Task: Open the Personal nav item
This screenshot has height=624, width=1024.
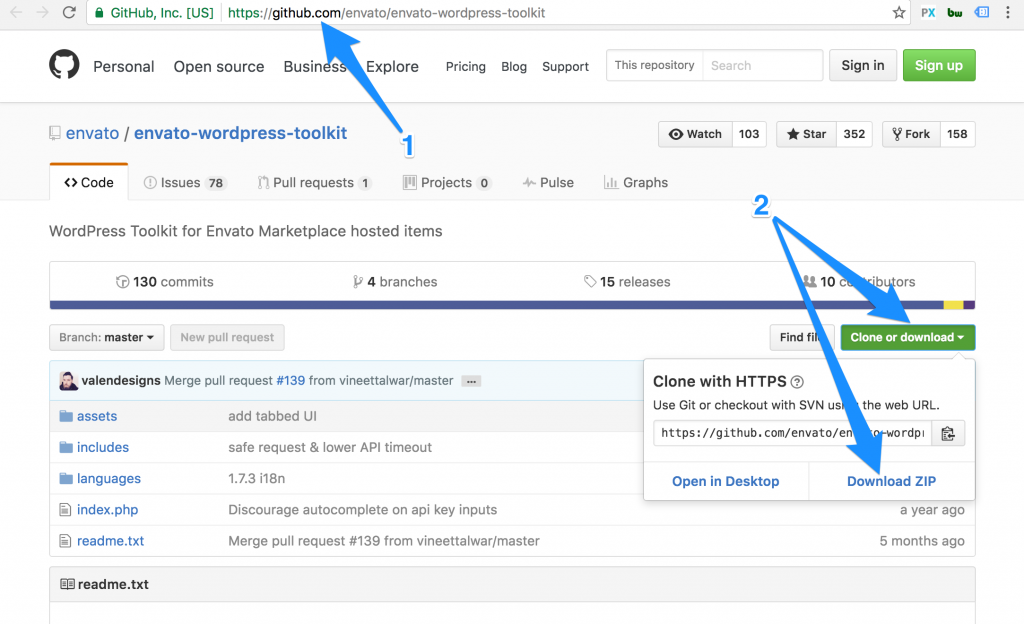Action: (123, 67)
